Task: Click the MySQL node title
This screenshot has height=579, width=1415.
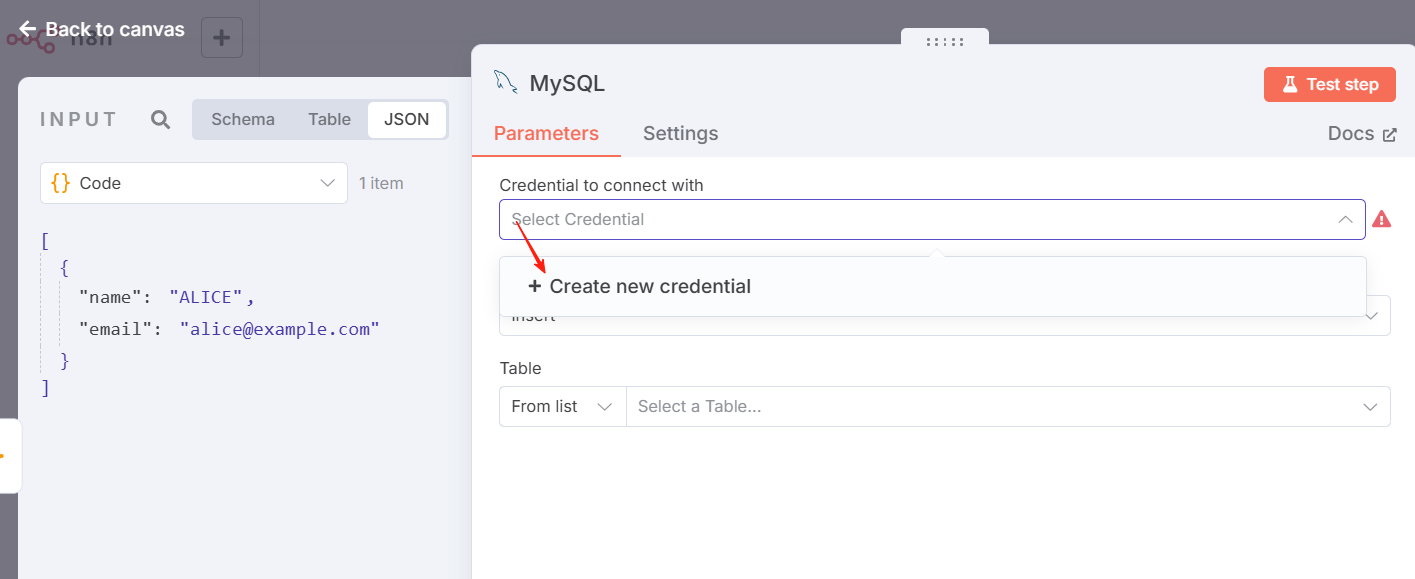Action: [567, 84]
